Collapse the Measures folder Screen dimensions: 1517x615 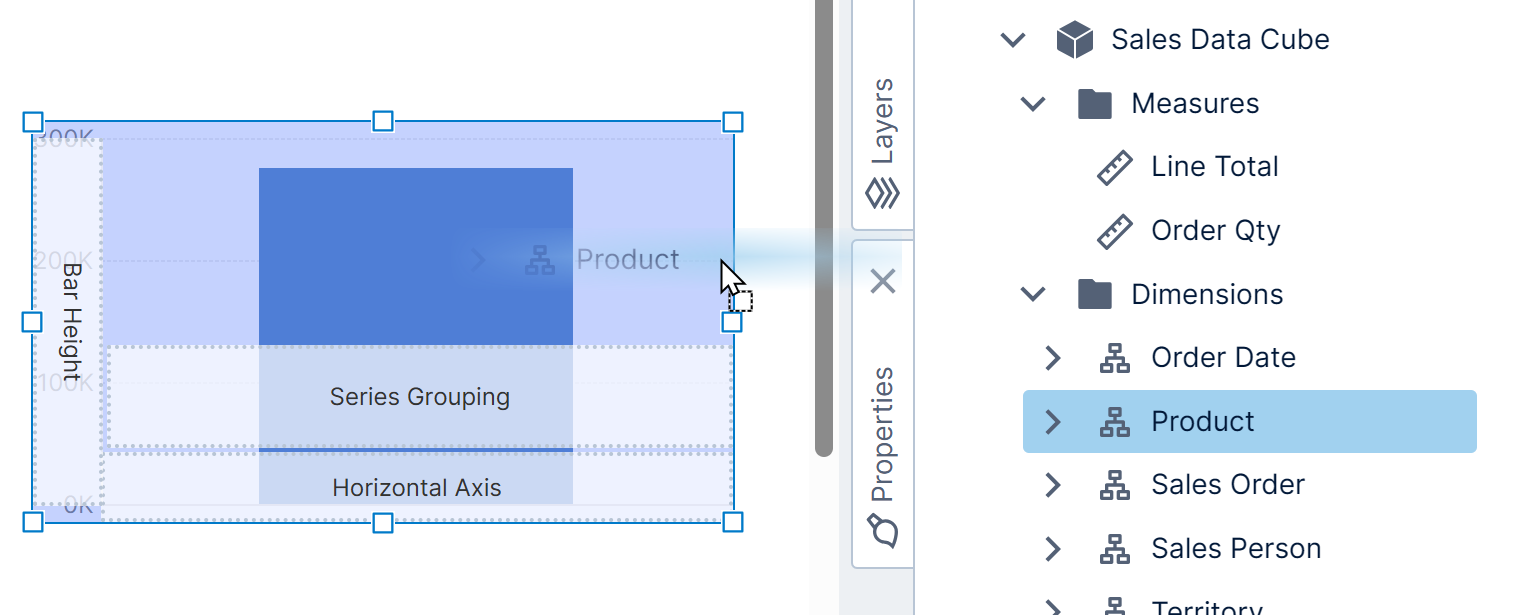[1033, 103]
